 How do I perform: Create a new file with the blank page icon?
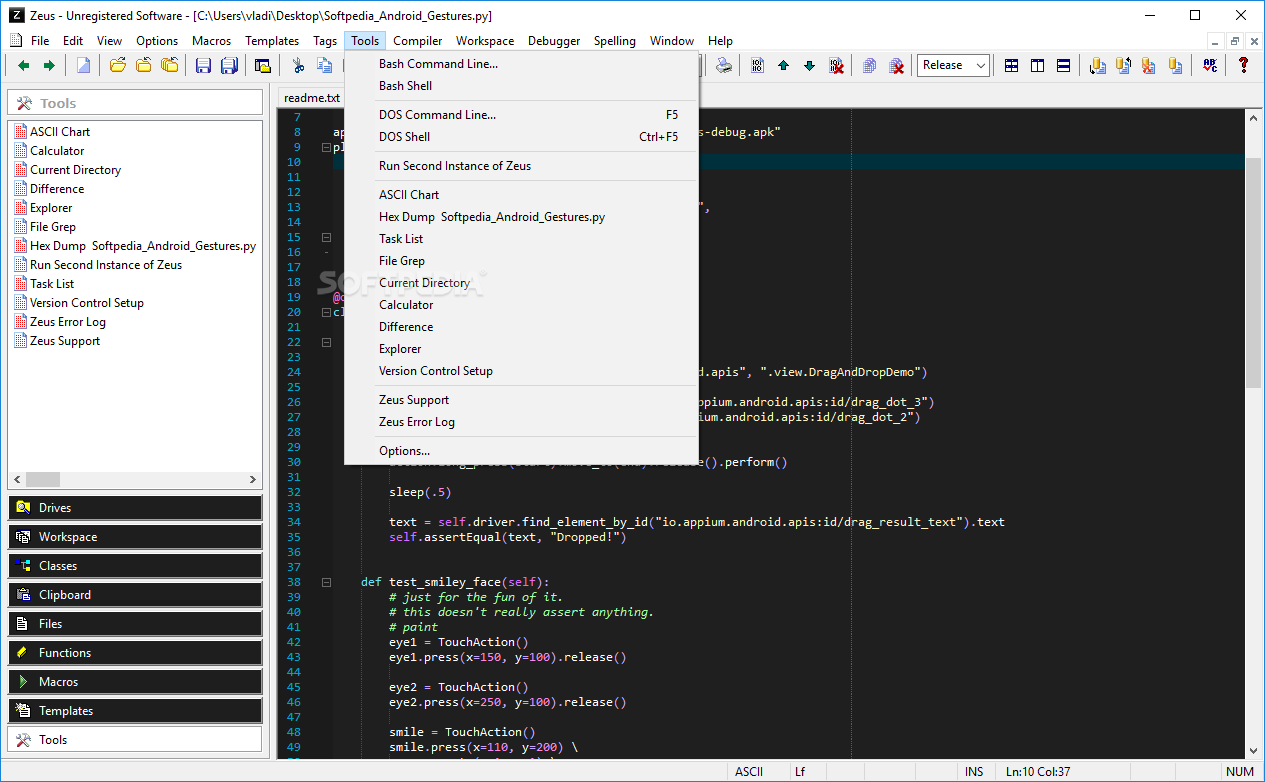click(84, 66)
